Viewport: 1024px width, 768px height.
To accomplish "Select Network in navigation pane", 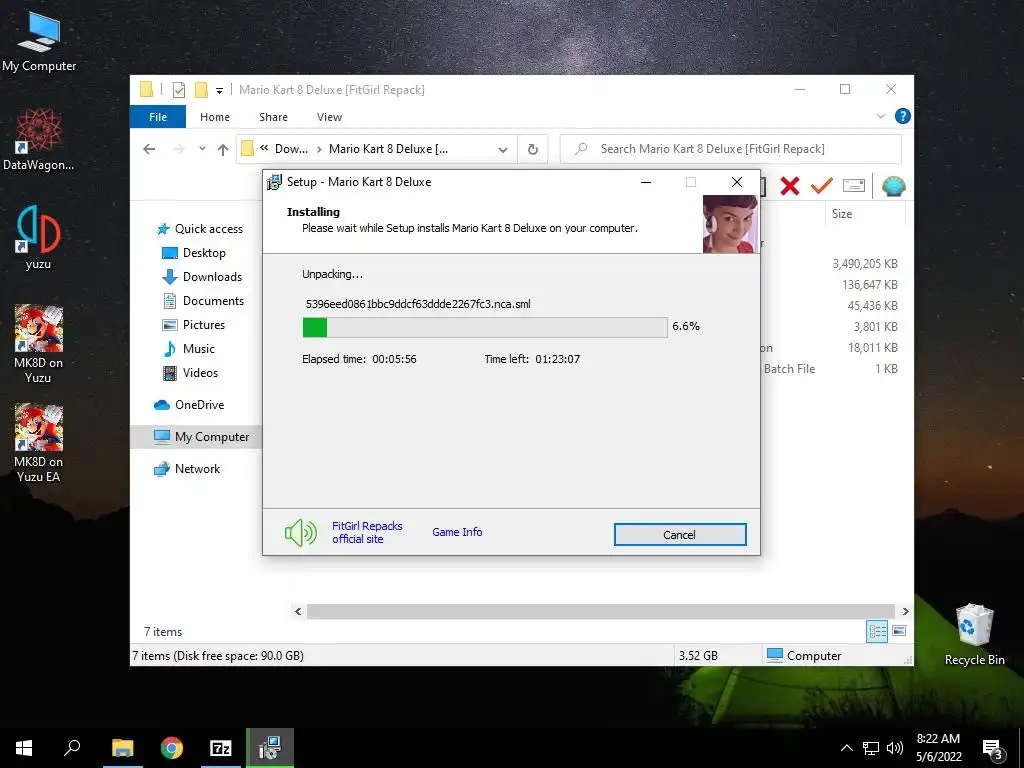I will pyautogui.click(x=187, y=469).
